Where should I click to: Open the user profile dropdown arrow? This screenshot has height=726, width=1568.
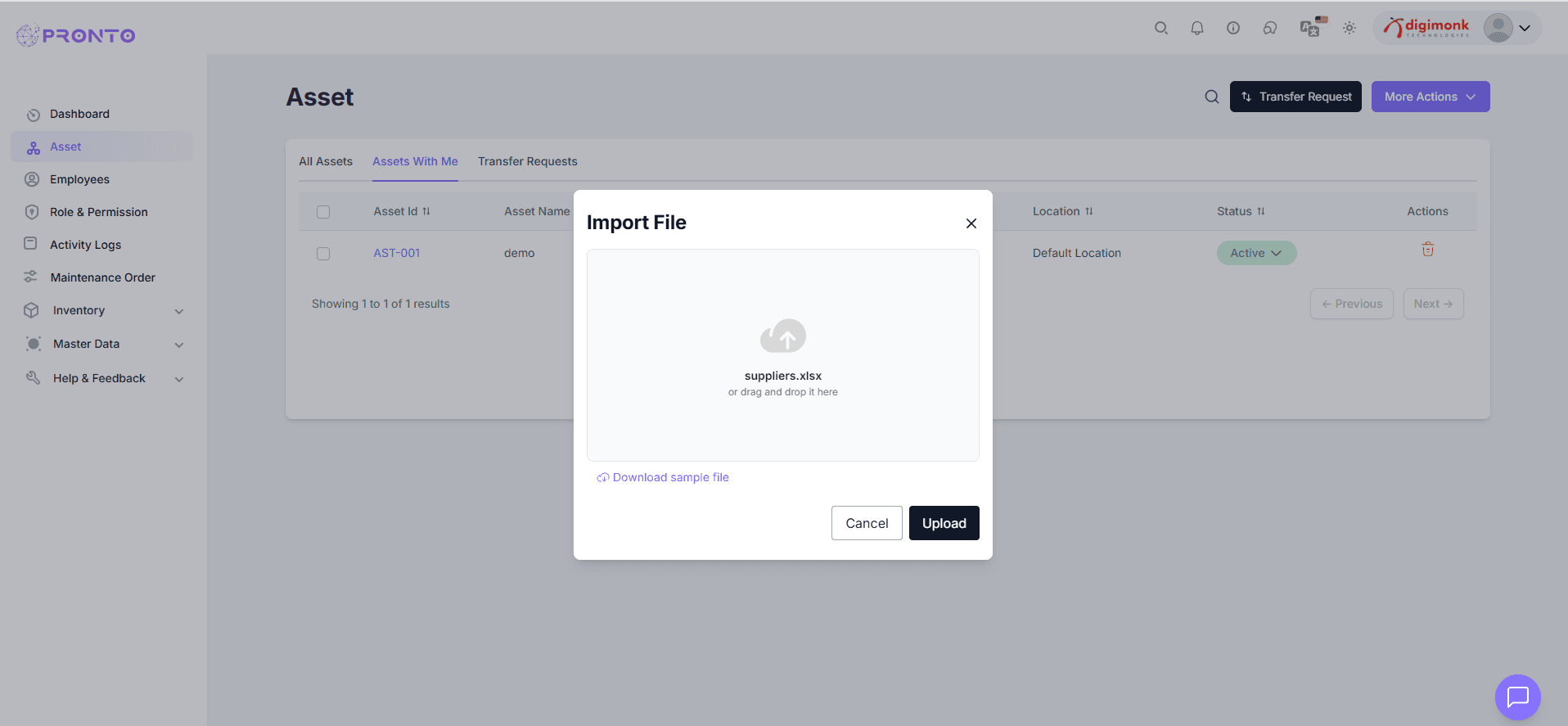pyautogui.click(x=1525, y=28)
